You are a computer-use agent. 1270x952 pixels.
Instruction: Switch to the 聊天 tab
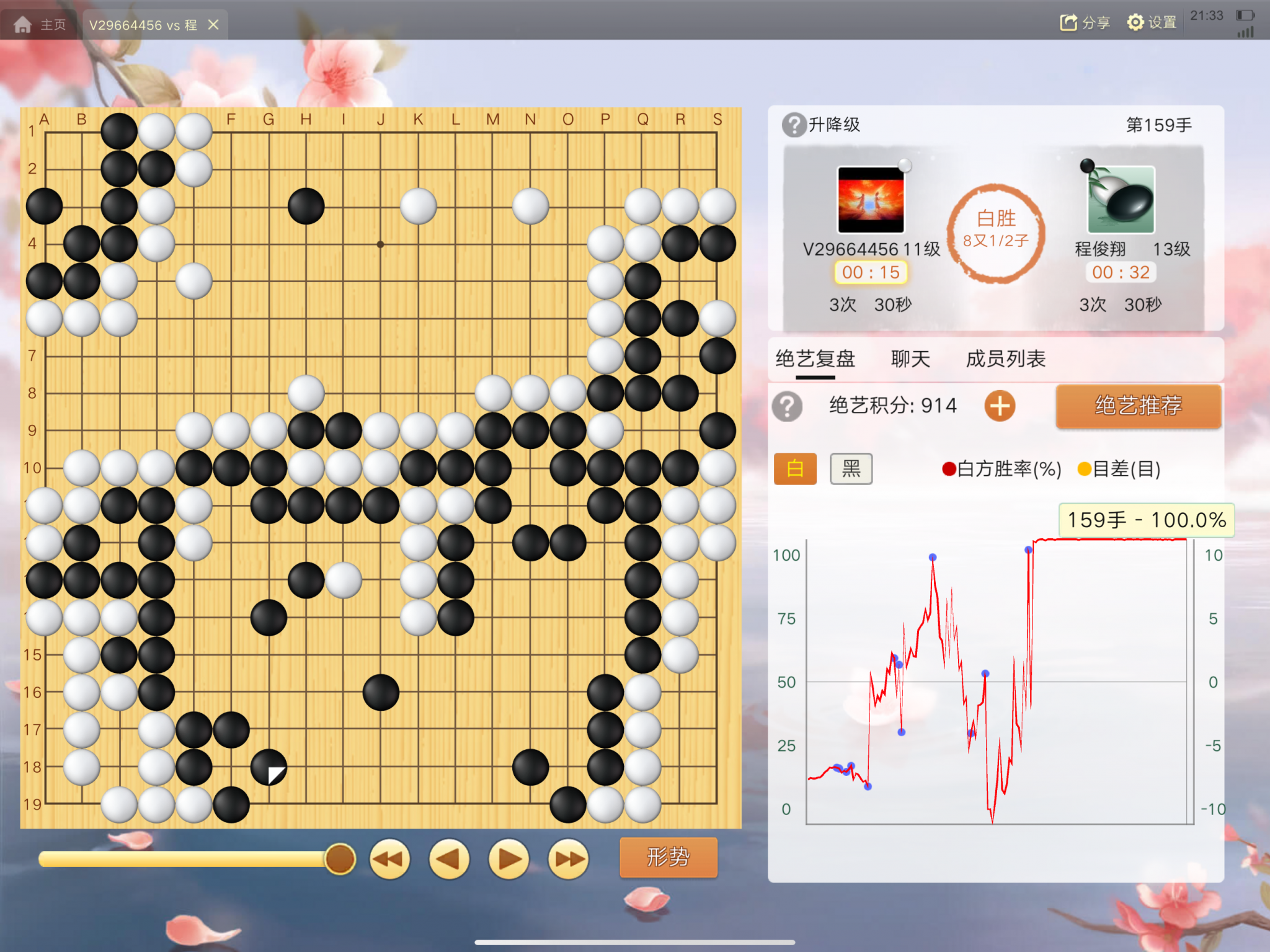pyautogui.click(x=910, y=358)
